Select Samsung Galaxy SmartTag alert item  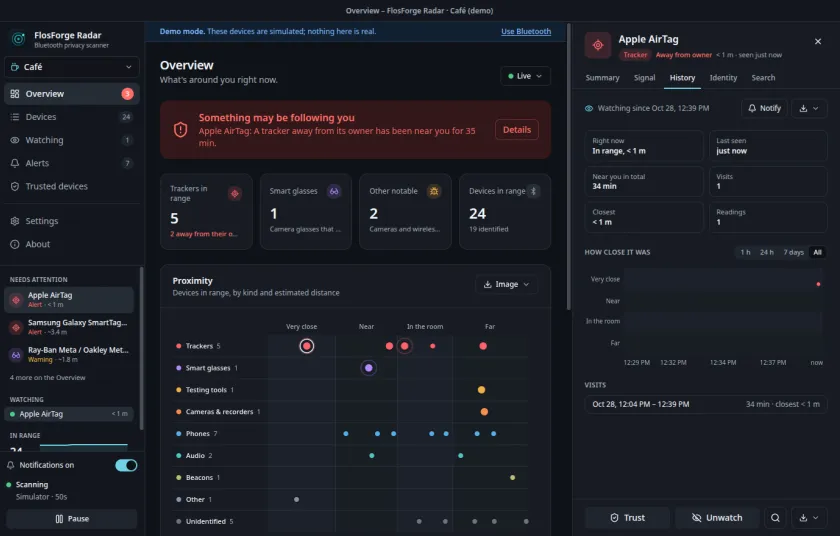point(69,327)
